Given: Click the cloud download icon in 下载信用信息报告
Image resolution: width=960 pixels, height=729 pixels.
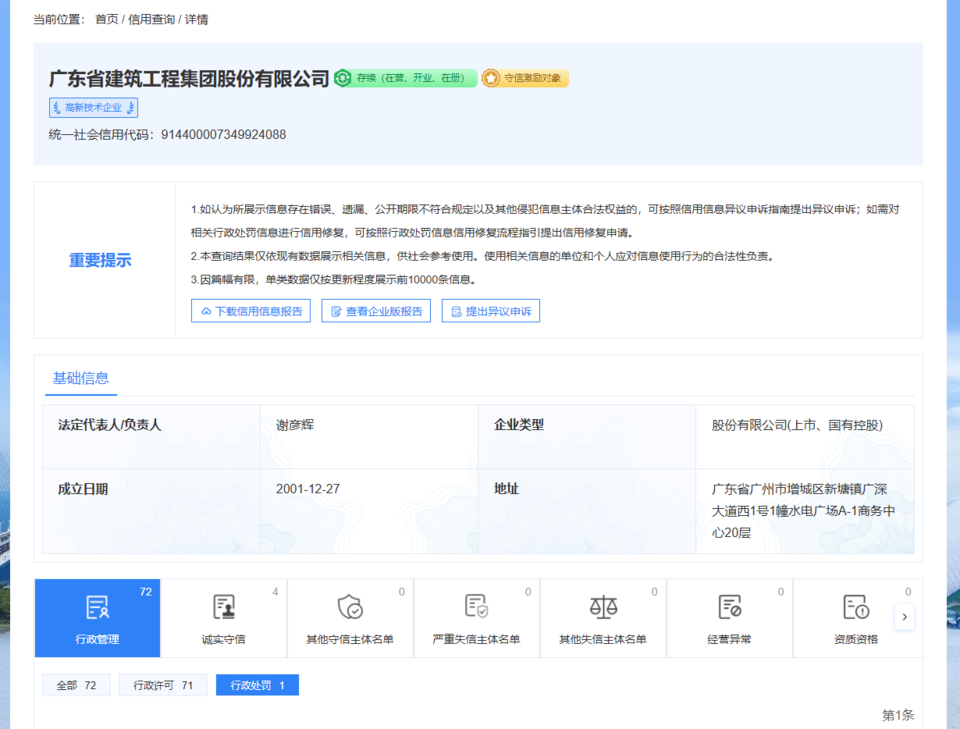Looking at the screenshot, I should click(206, 312).
